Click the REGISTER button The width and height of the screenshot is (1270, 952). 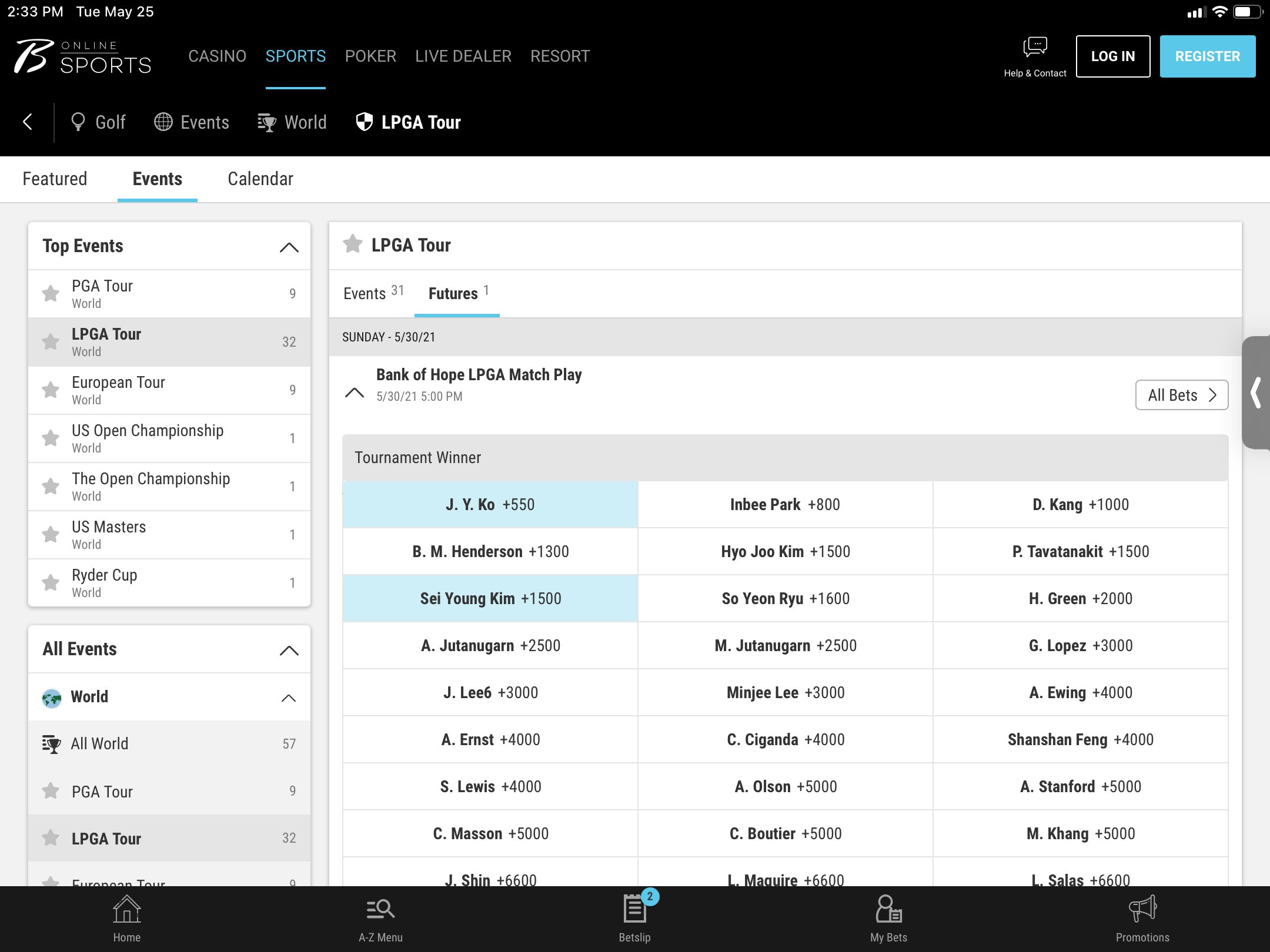point(1208,56)
